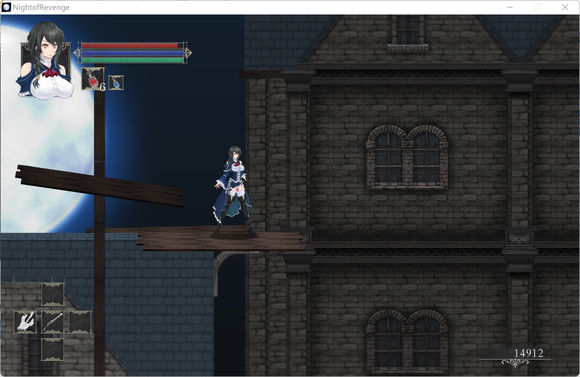
Task: Use the small blue mana potion
Action: (116, 83)
